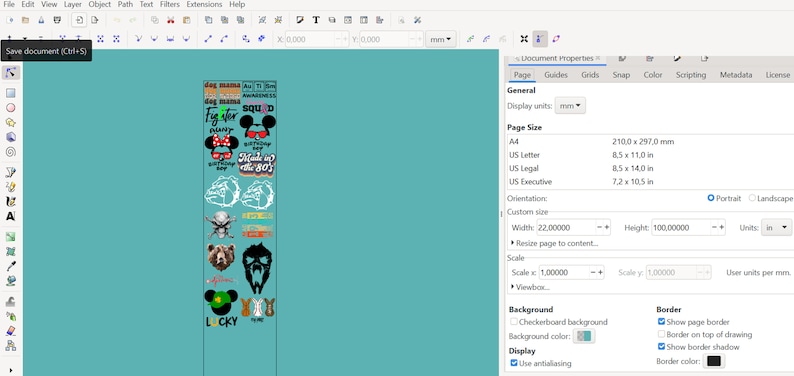The height and width of the screenshot is (376, 794).
Task: Click the Export icon
Action: (95, 20)
